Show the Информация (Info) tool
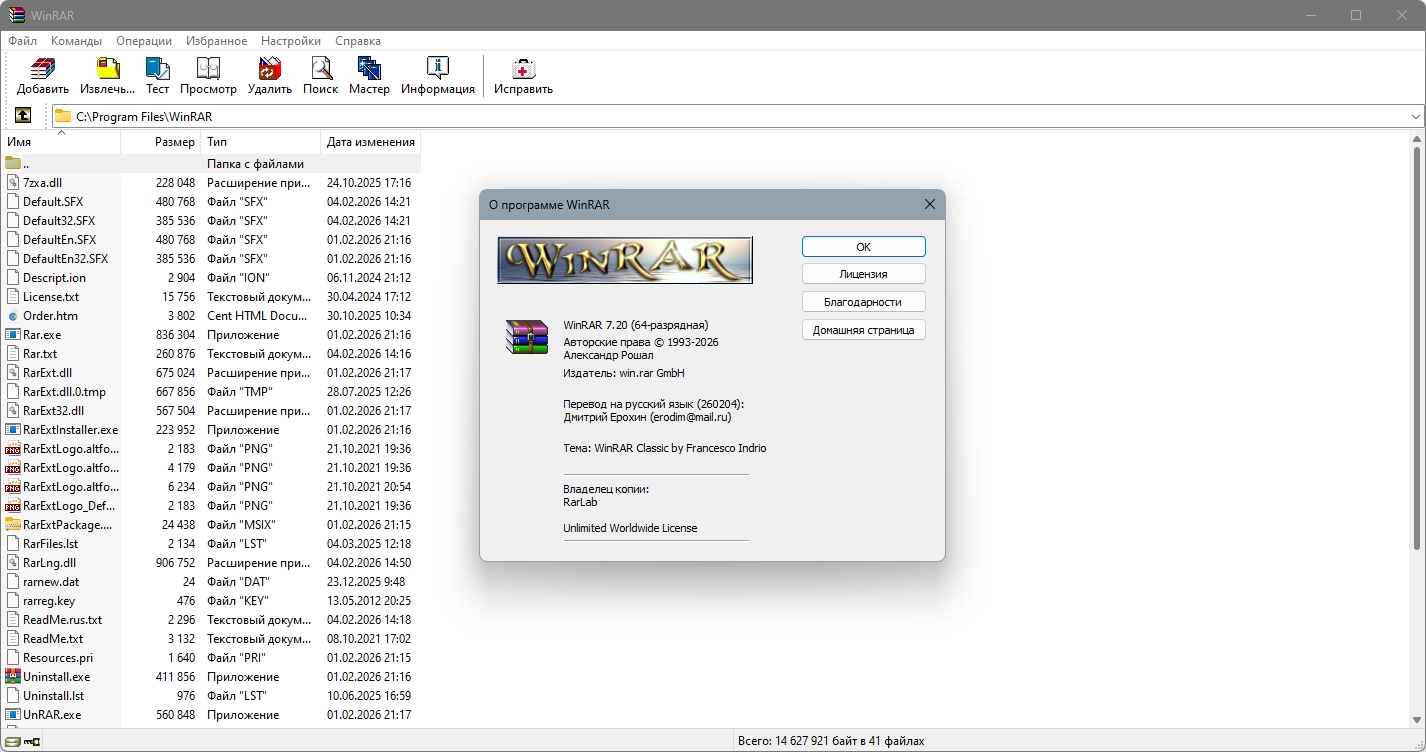Viewport: 1426px width, 752px height. (438, 76)
